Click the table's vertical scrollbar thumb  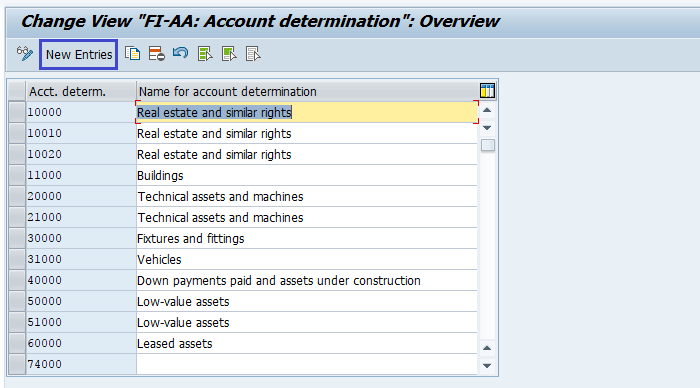point(488,145)
